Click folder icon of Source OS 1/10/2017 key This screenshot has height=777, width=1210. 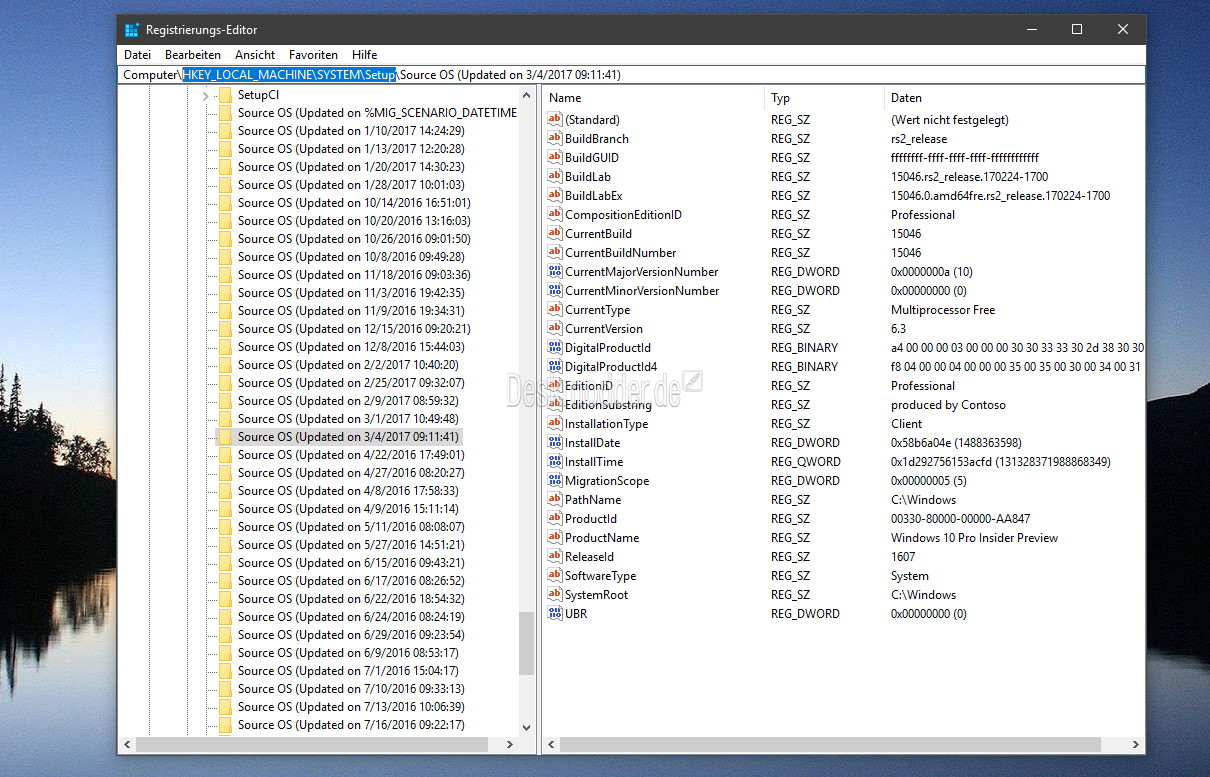[x=225, y=131]
